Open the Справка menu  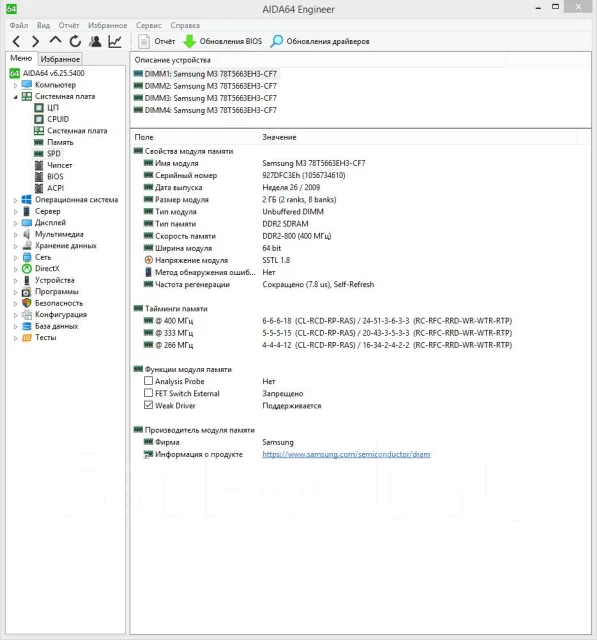click(x=185, y=25)
